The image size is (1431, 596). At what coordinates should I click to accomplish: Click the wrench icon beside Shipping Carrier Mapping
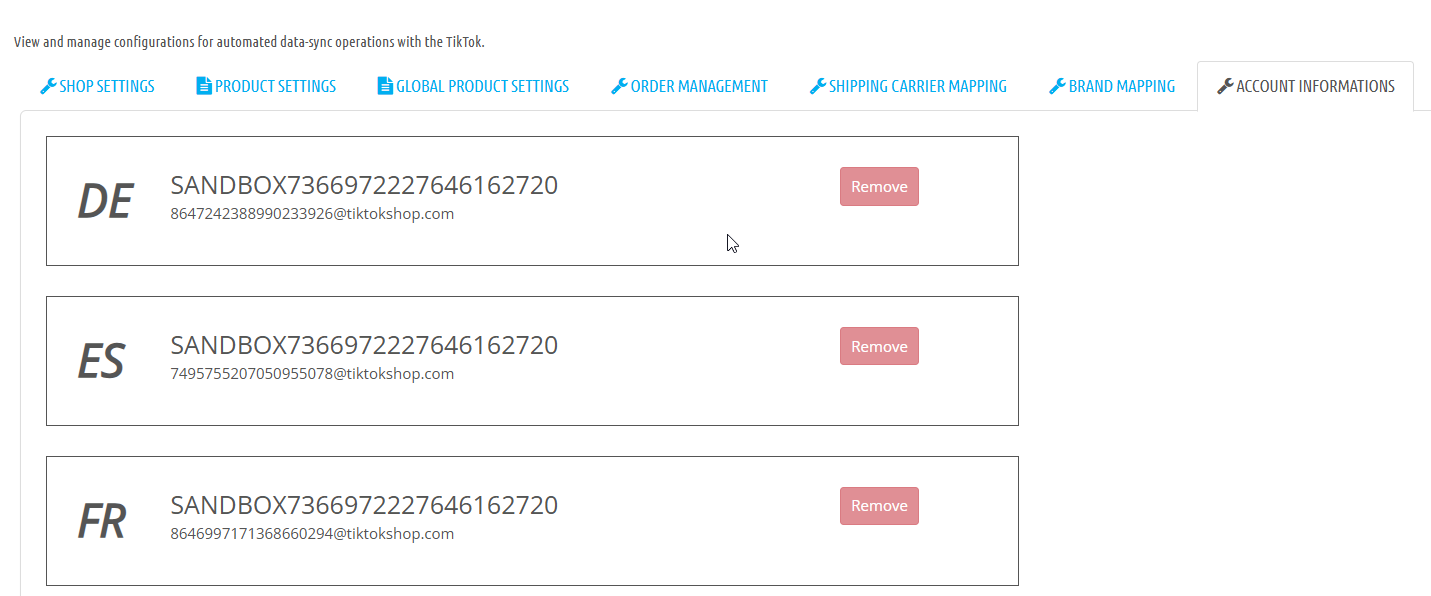[x=818, y=86]
